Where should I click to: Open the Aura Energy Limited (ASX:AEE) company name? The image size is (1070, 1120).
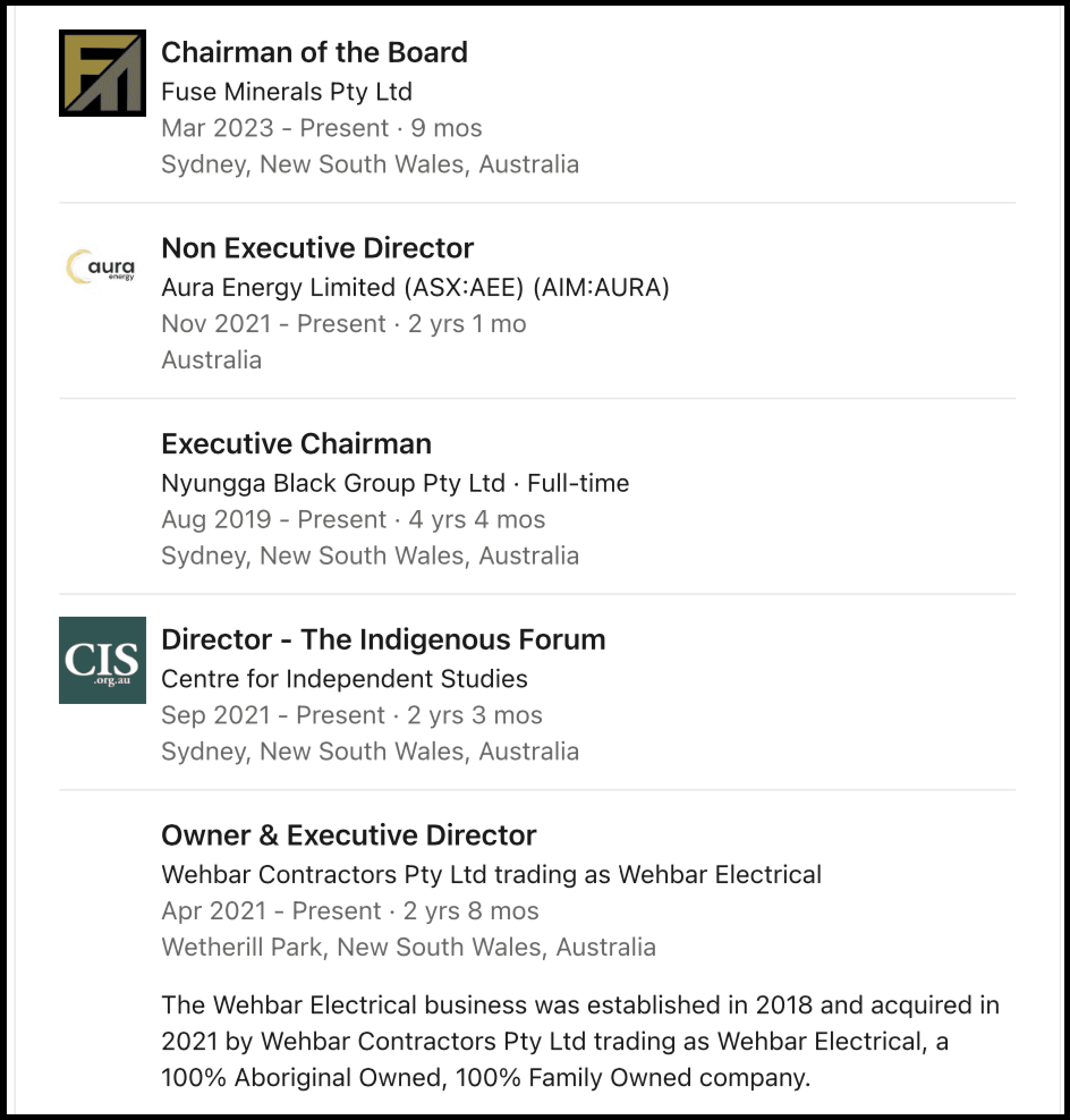415,287
